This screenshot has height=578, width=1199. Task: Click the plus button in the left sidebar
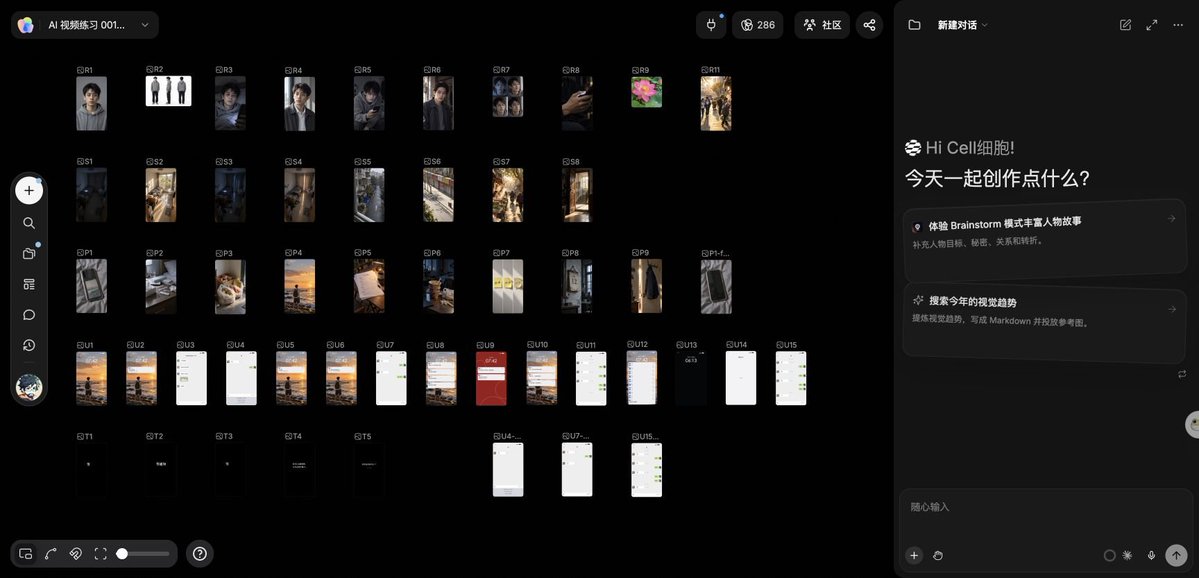(x=29, y=190)
